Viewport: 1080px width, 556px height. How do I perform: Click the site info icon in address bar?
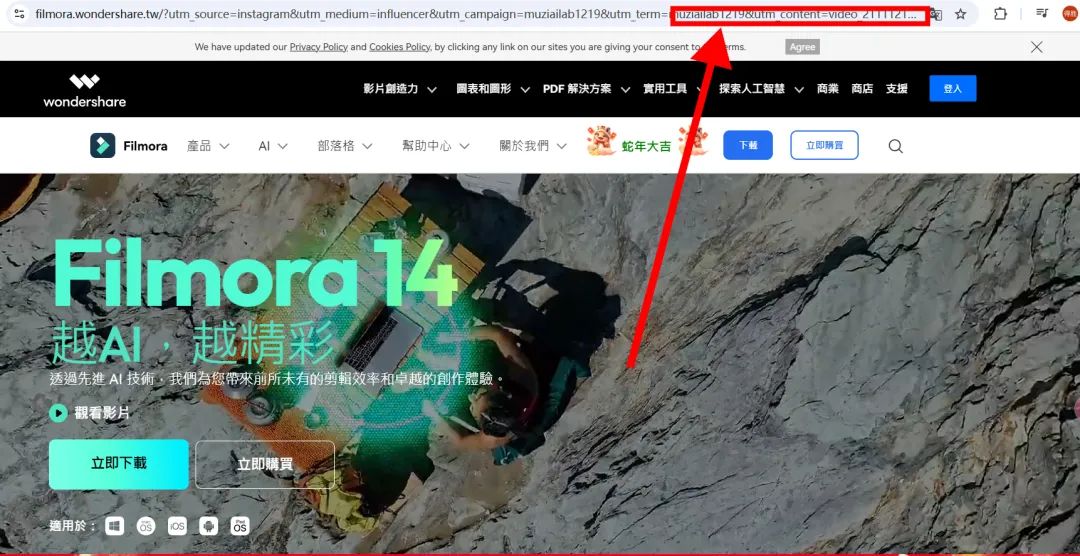19,14
